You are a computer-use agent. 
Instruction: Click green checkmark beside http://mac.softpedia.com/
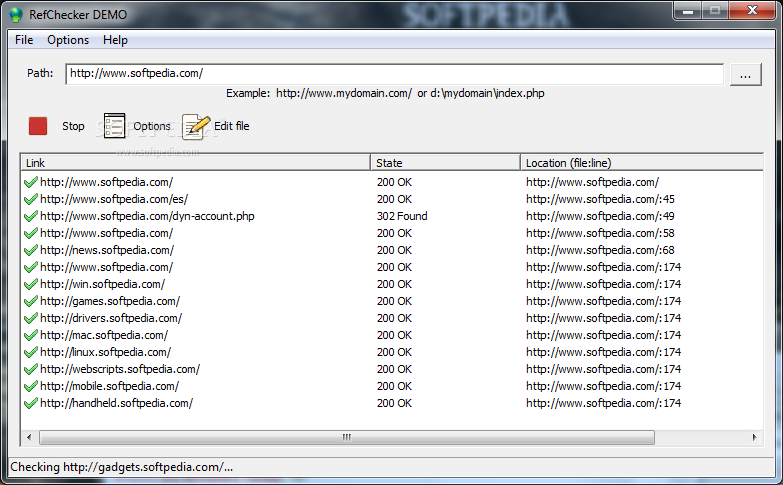[x=31, y=335]
